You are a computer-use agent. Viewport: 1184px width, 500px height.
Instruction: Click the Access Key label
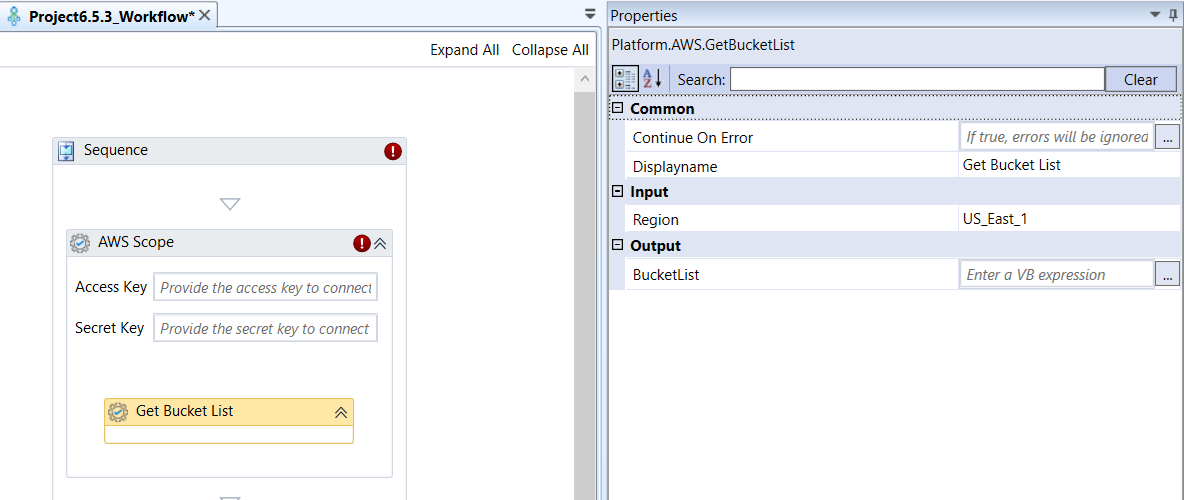[x=111, y=287]
